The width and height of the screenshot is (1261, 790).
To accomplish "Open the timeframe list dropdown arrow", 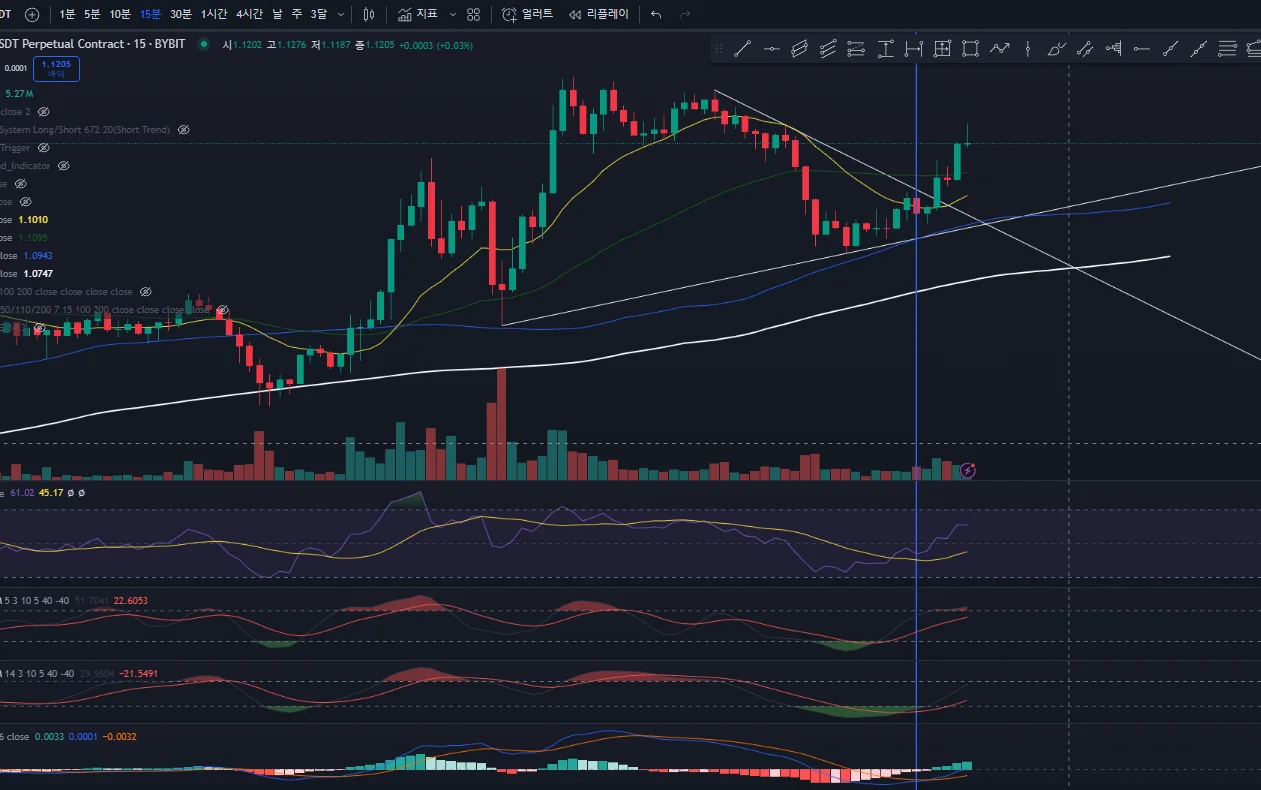I will point(342,14).
